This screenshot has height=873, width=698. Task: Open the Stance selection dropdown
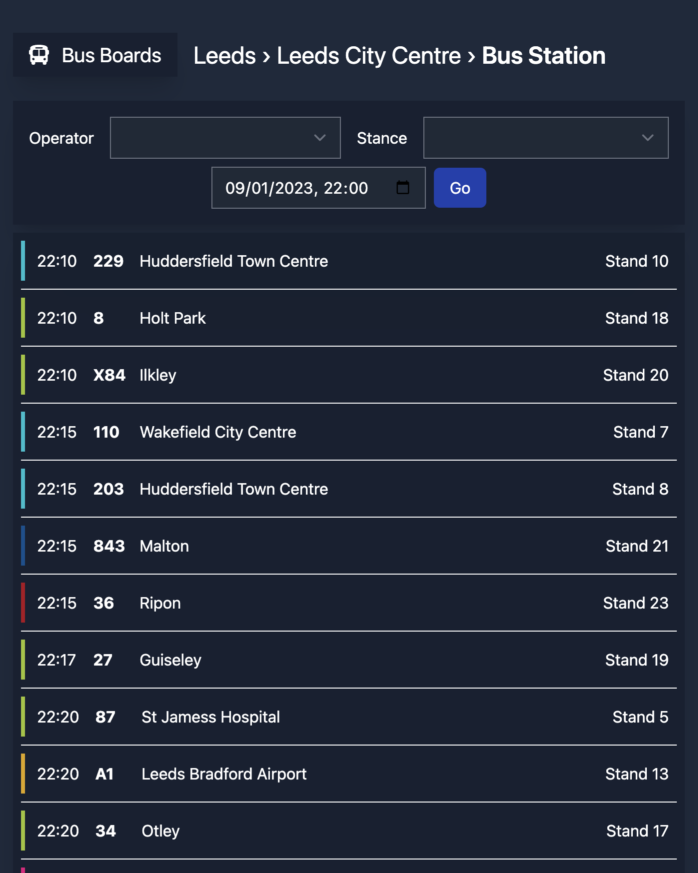(545, 138)
